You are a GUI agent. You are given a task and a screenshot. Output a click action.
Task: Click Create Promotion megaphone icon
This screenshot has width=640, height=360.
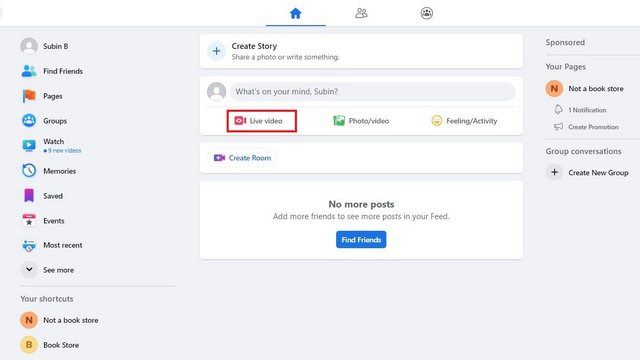click(558, 127)
